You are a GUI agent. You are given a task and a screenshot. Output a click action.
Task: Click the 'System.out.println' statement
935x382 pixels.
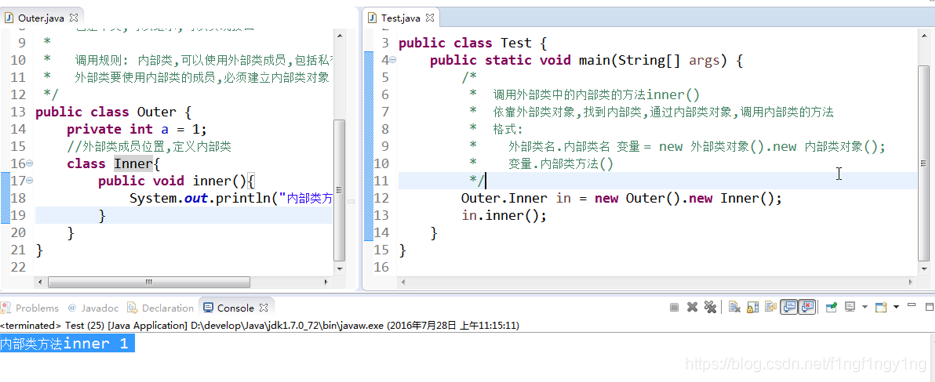231,198
